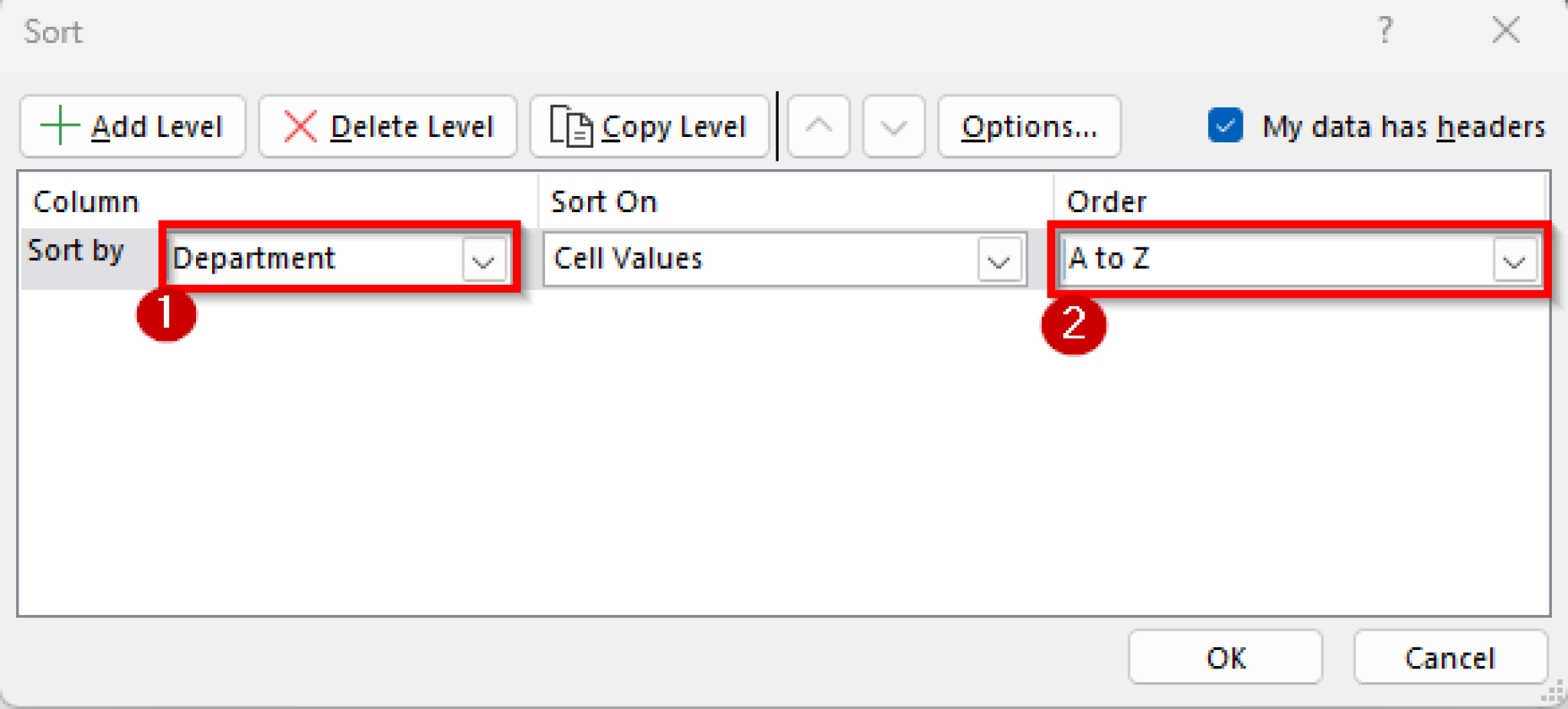Select the Order header label

1106,201
